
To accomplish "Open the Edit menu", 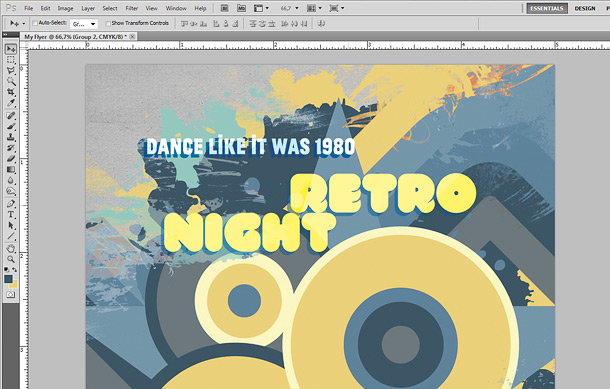I will 46,8.
